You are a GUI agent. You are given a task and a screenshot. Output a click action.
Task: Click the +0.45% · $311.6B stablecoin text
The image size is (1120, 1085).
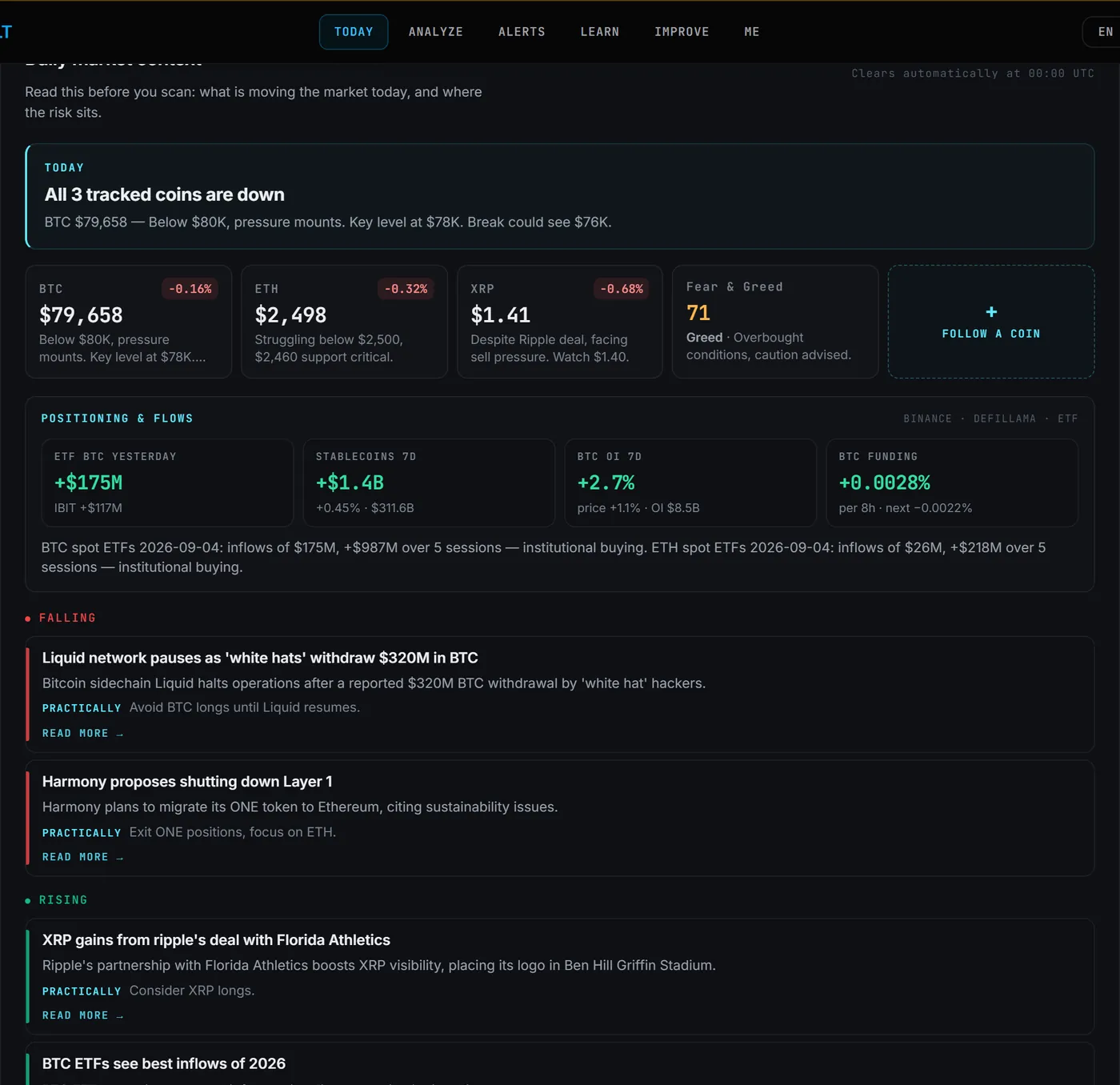click(x=365, y=508)
